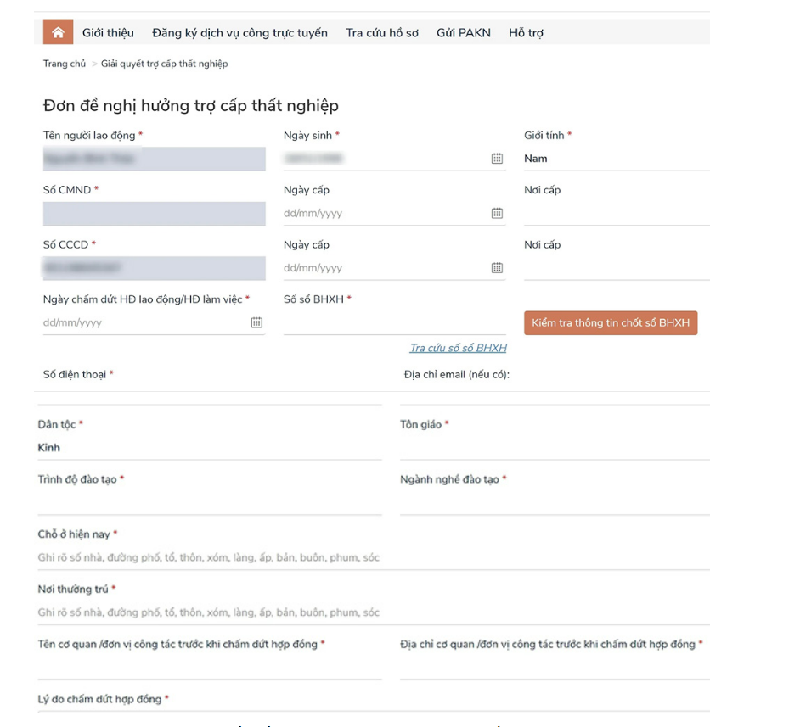Select the Gửi PAKN menu item
800x727 pixels.
[x=463, y=33]
